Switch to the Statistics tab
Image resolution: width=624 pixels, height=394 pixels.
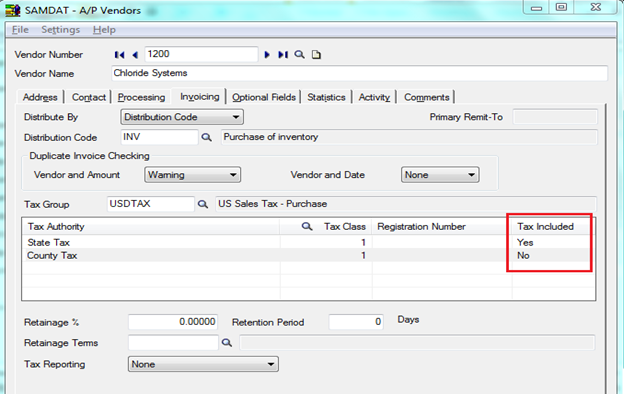click(326, 97)
